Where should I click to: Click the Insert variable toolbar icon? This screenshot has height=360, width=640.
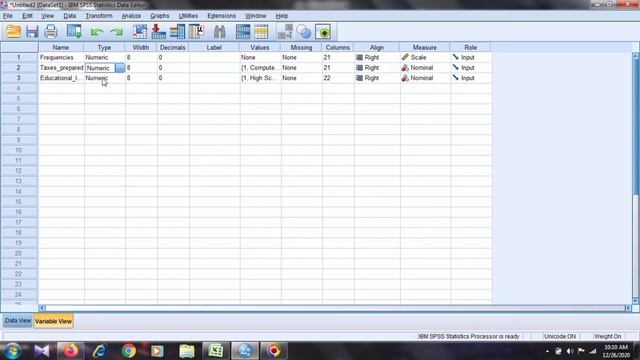[261, 31]
